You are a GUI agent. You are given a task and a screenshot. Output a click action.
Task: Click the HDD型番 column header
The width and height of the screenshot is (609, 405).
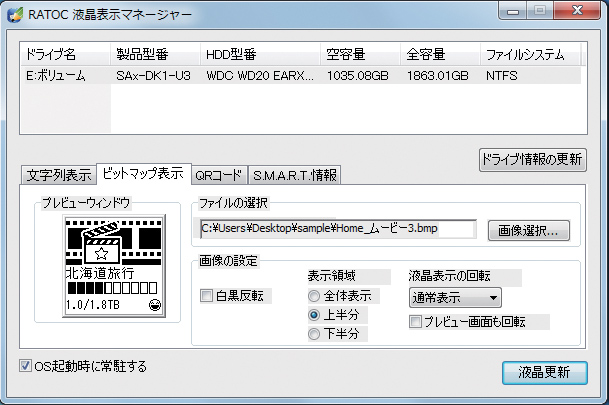(x=261, y=54)
